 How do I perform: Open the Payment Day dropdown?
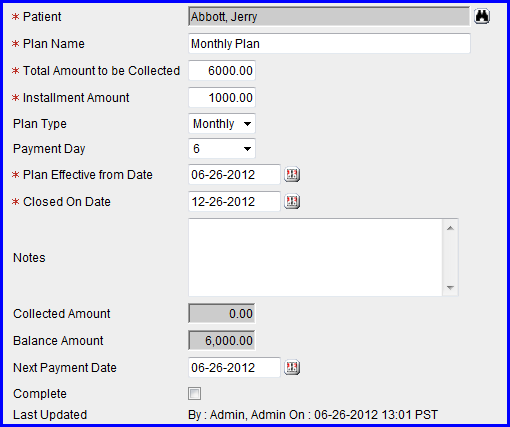point(222,149)
